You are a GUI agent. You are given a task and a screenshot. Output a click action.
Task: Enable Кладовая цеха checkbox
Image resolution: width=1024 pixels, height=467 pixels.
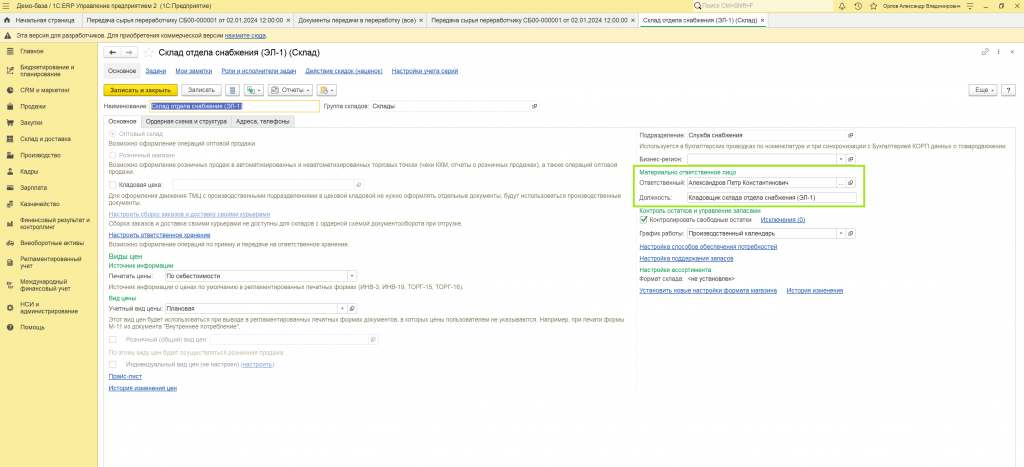(112, 185)
